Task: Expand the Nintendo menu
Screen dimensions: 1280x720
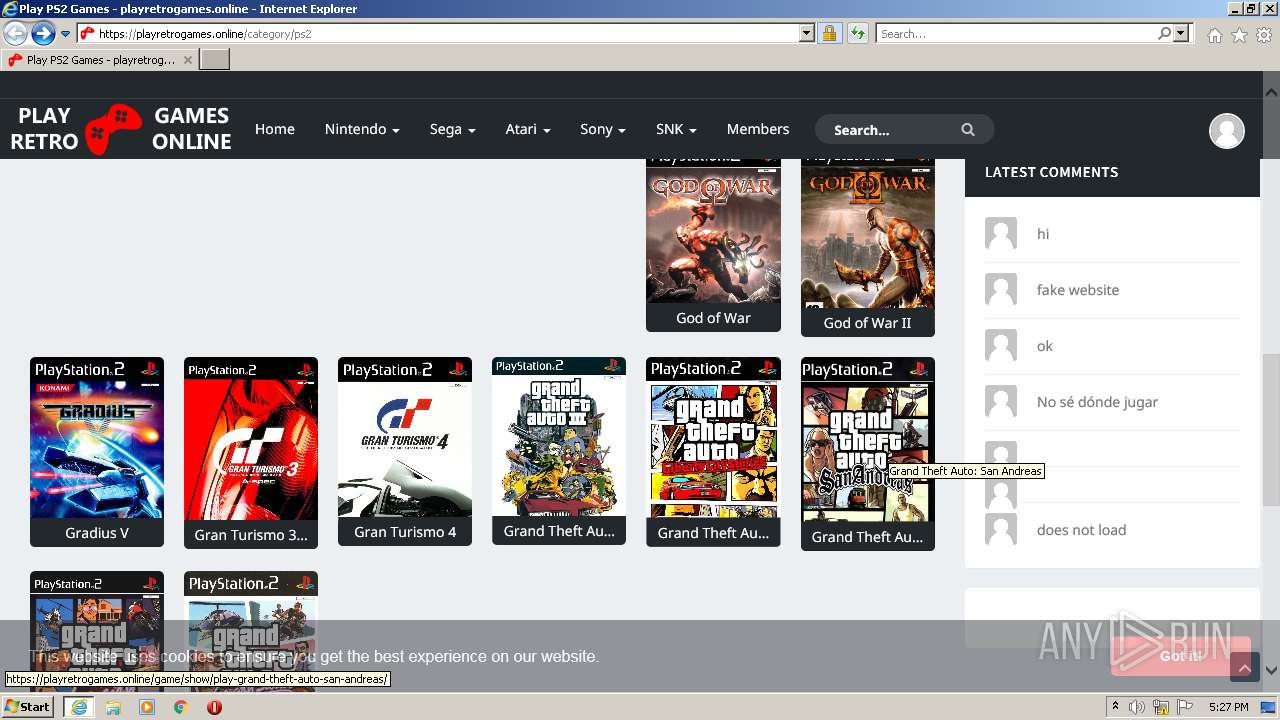Action: [362, 129]
